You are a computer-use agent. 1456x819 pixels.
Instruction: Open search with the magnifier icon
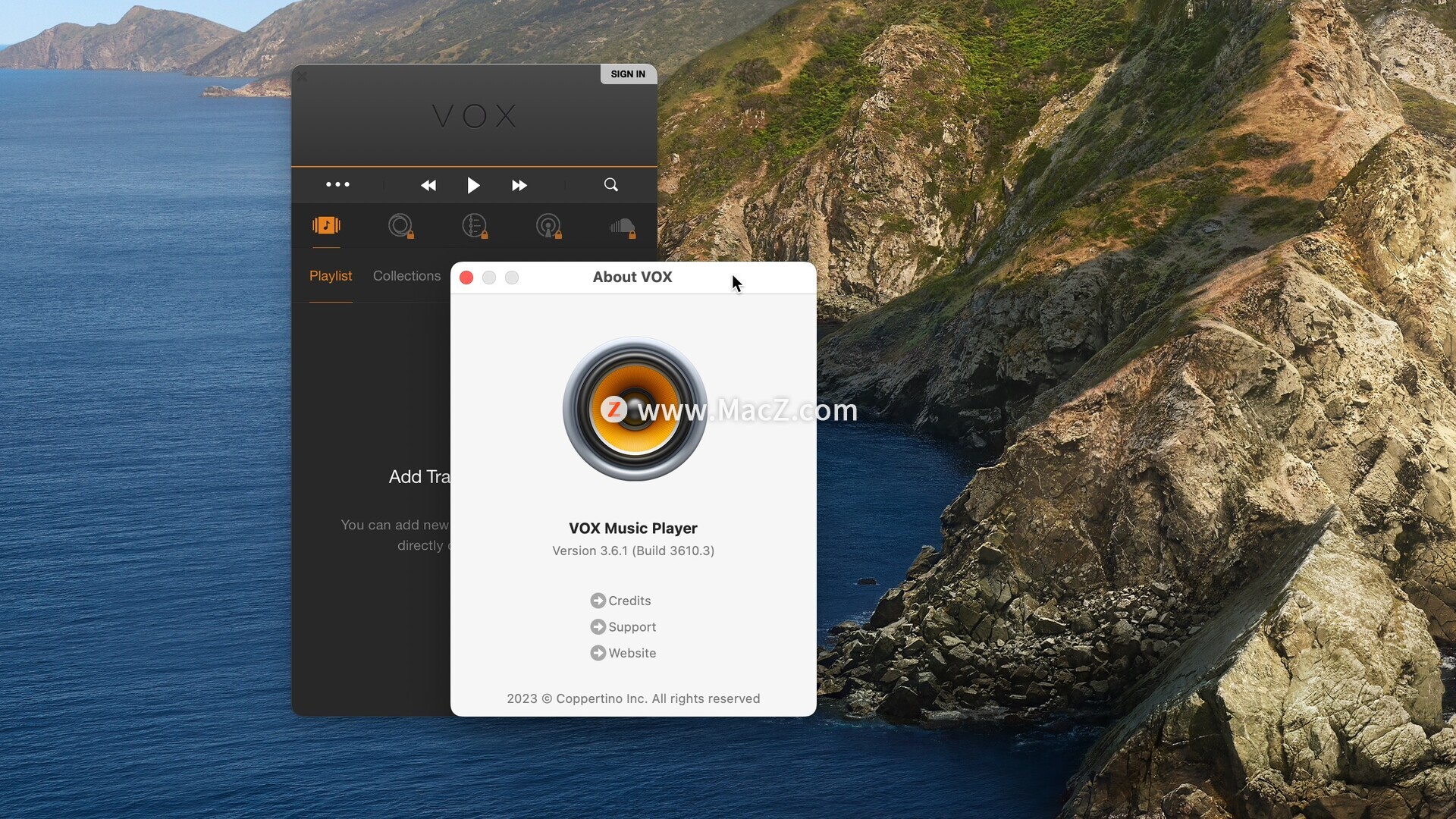(x=610, y=185)
